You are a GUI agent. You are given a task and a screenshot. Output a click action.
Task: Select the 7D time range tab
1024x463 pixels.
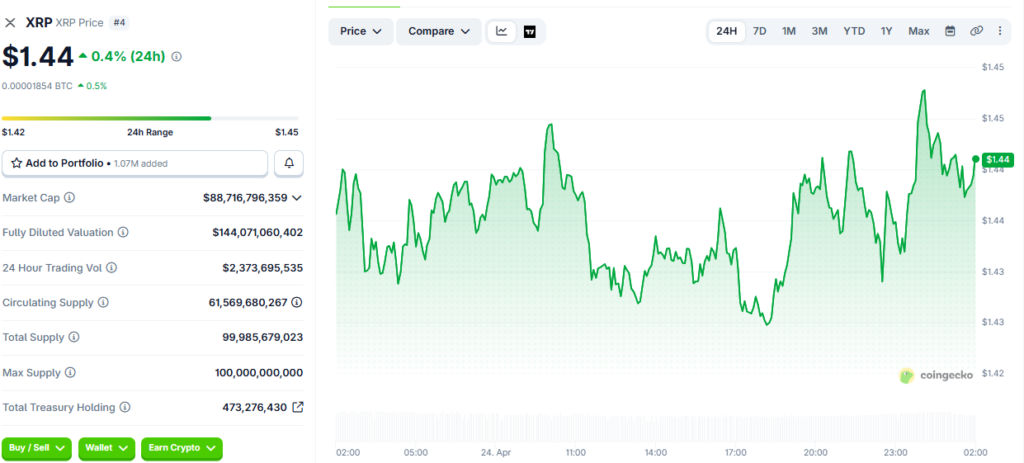pos(760,31)
